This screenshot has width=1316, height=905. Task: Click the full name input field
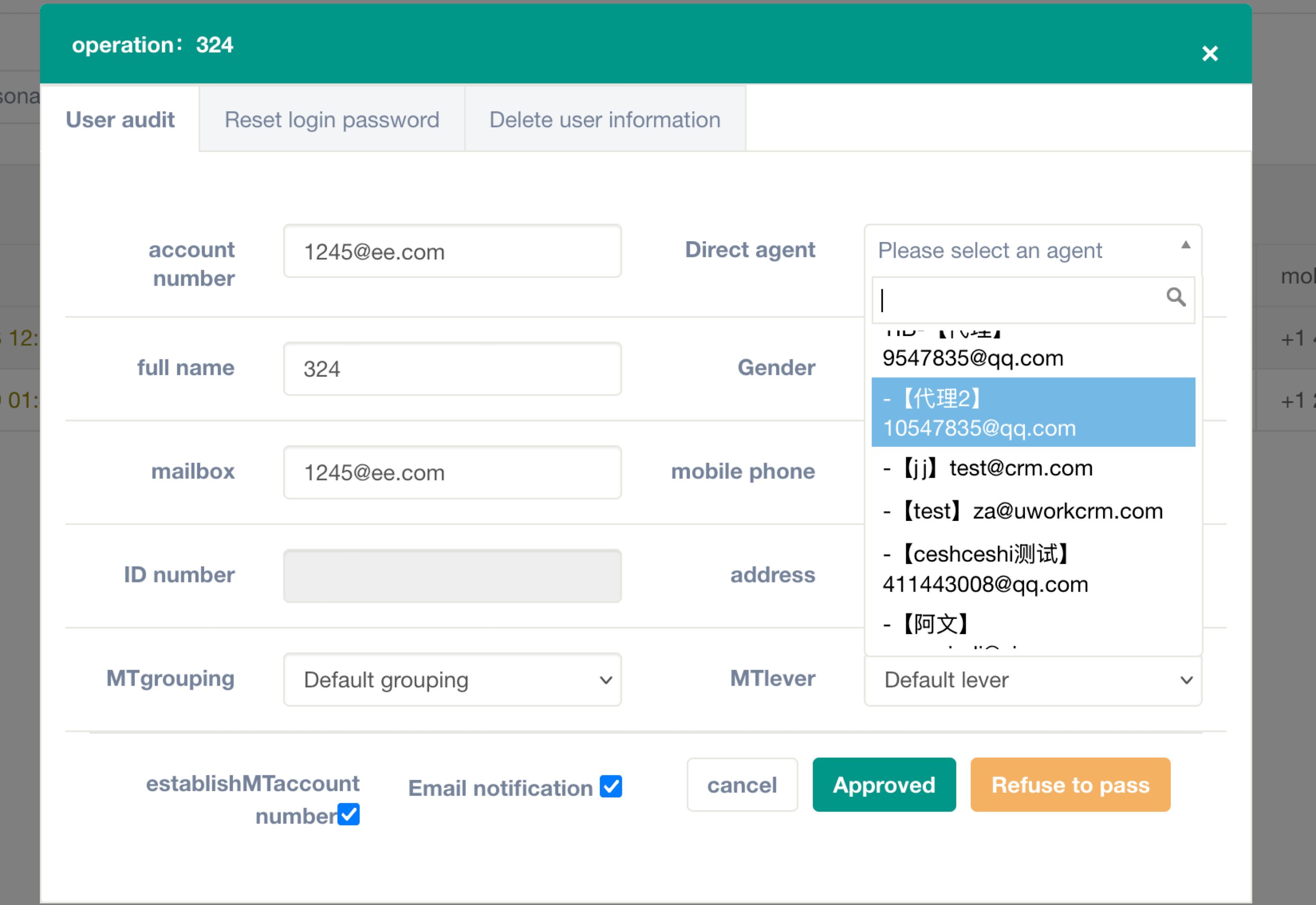(452, 368)
